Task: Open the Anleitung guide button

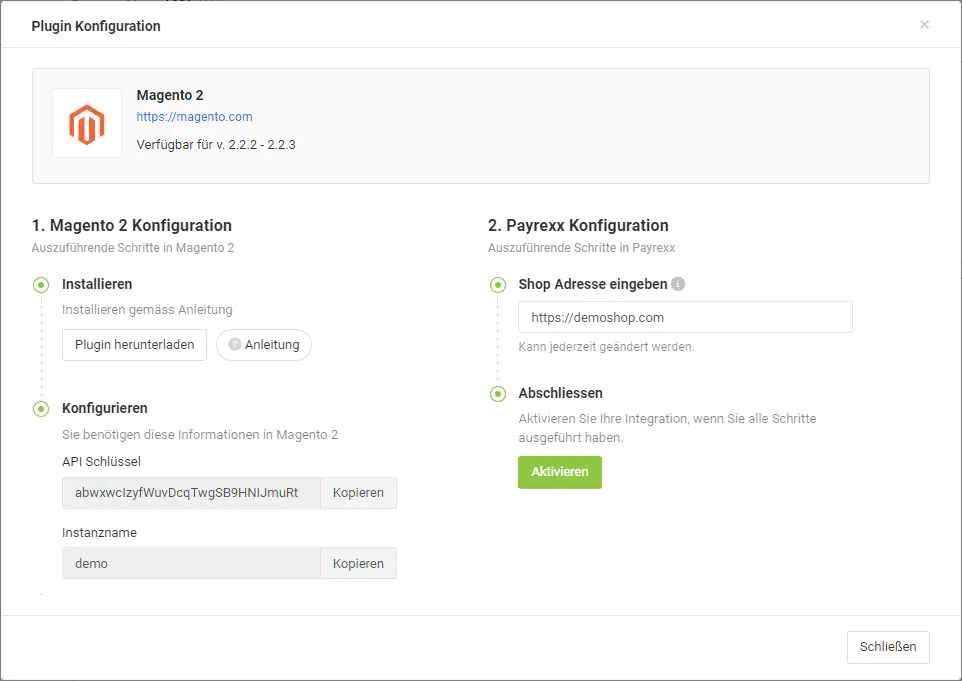Action: [264, 345]
